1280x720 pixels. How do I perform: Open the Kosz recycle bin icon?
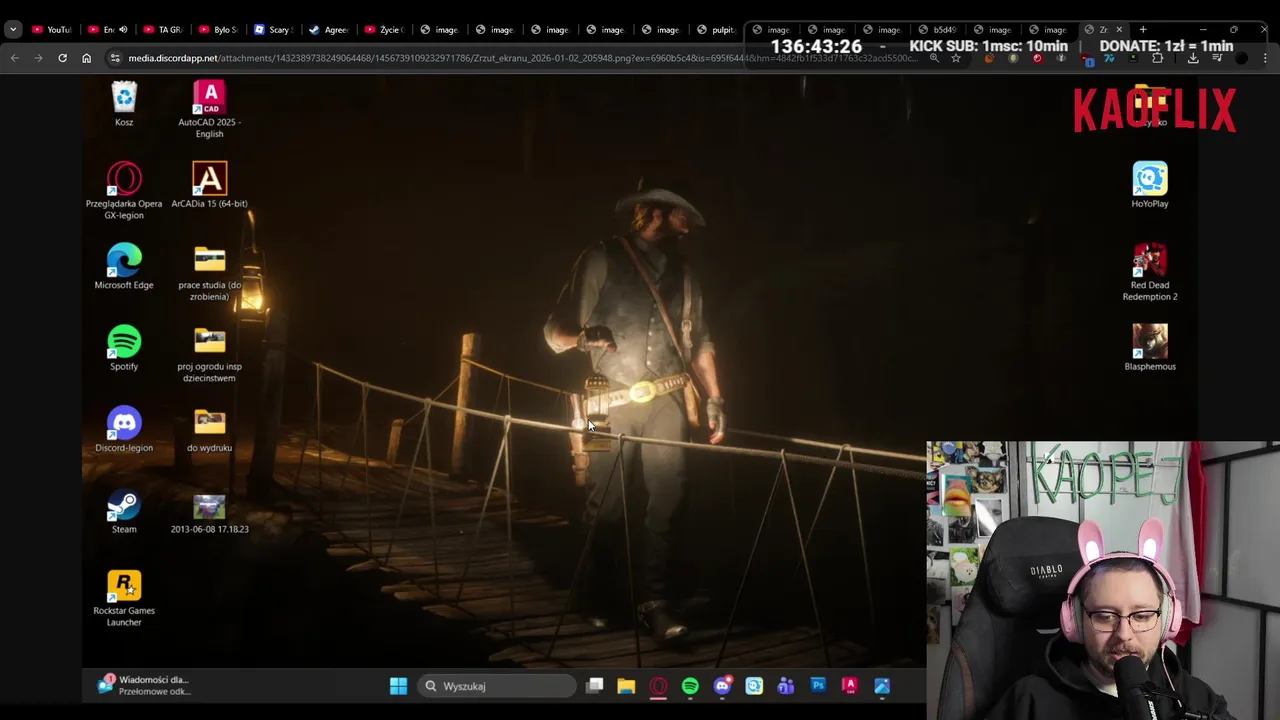click(124, 105)
